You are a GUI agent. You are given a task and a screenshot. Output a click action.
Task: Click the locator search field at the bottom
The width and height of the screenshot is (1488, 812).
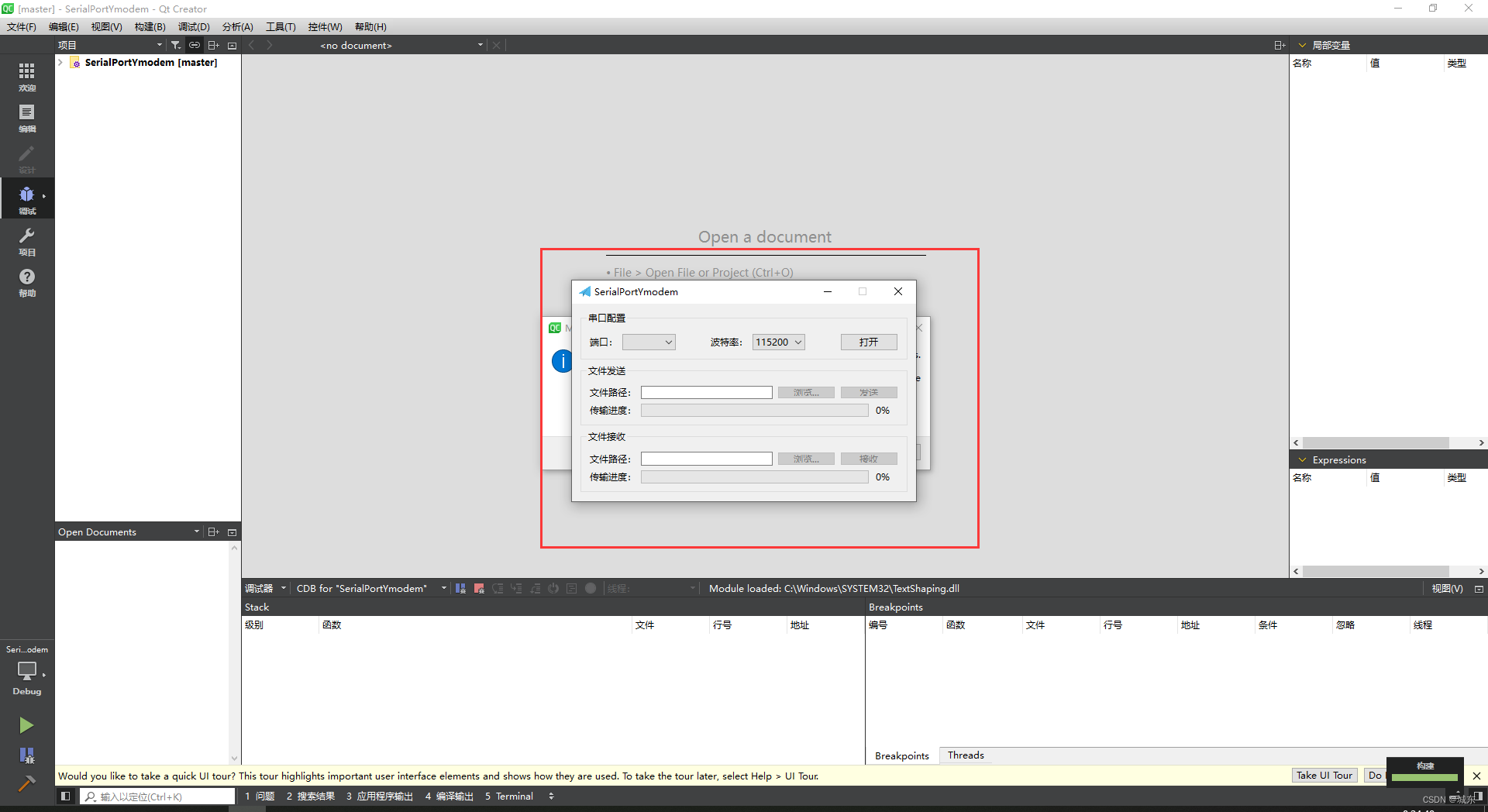(155, 796)
